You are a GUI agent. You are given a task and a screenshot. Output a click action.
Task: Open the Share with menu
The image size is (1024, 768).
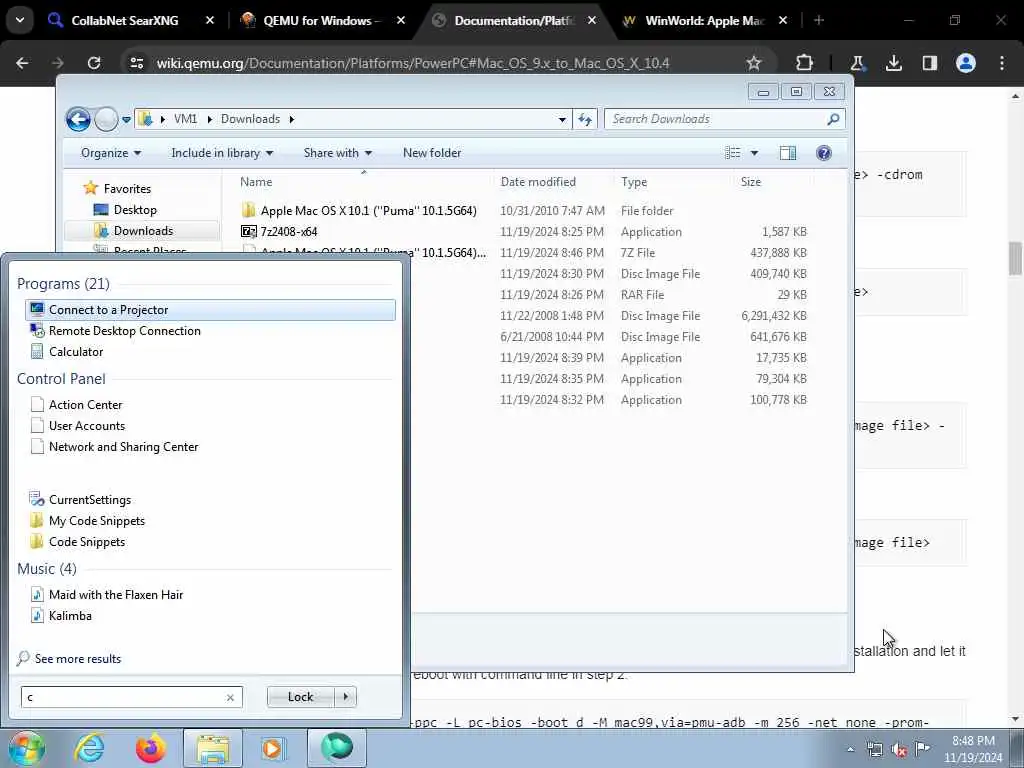[x=338, y=153]
